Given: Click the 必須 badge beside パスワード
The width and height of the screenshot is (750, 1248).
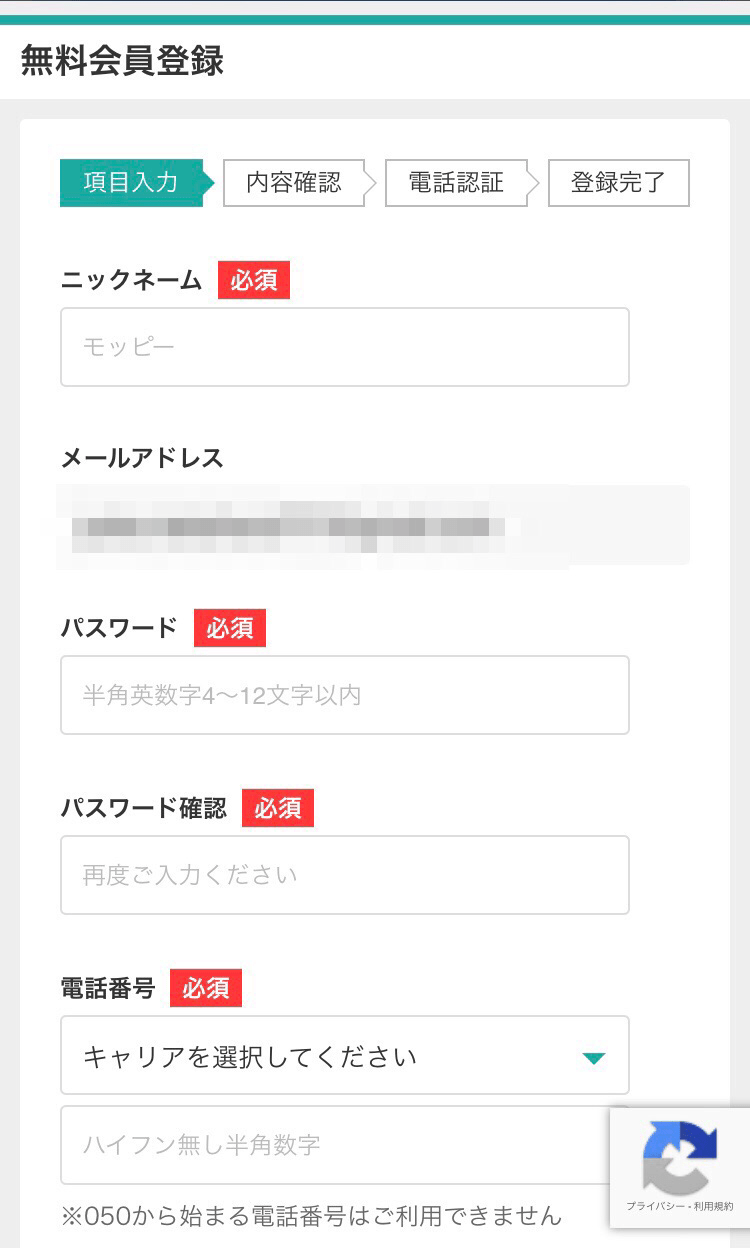Looking at the screenshot, I should point(230,628).
